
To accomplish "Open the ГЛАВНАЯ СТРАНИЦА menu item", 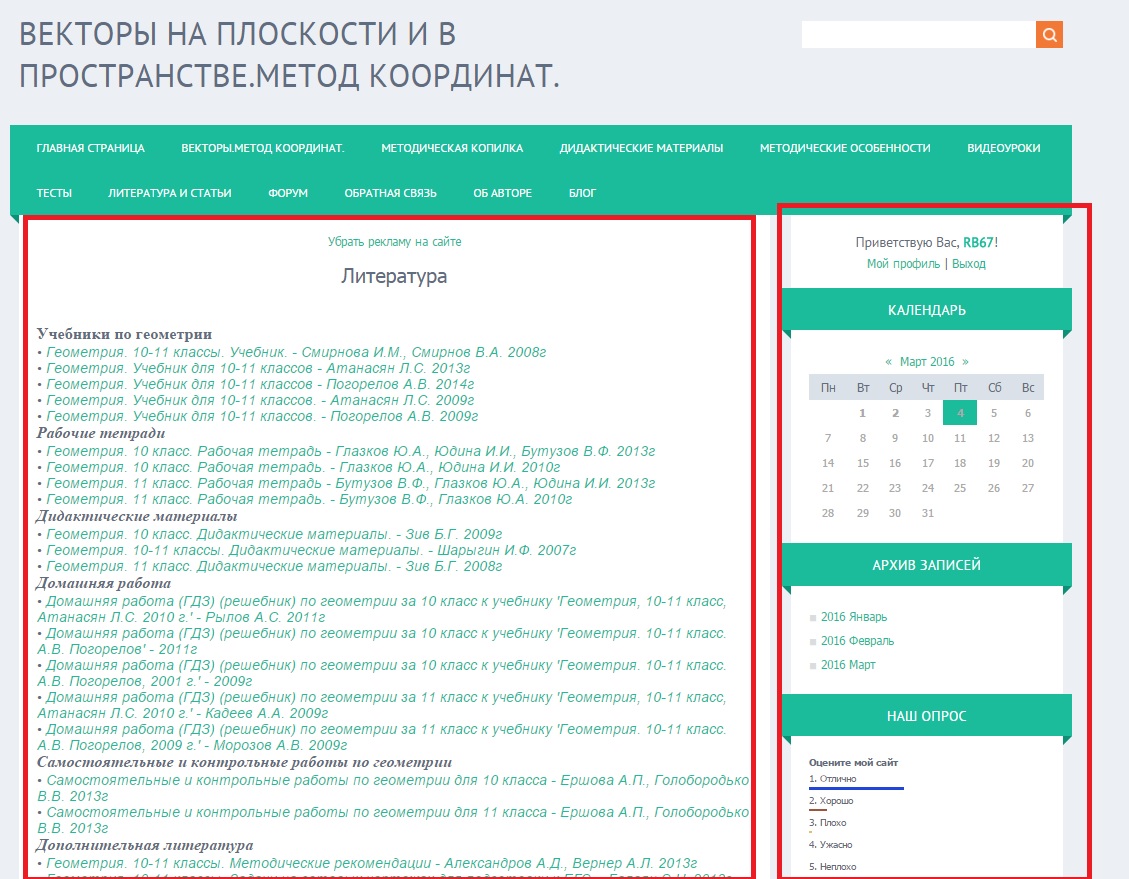I will point(91,148).
